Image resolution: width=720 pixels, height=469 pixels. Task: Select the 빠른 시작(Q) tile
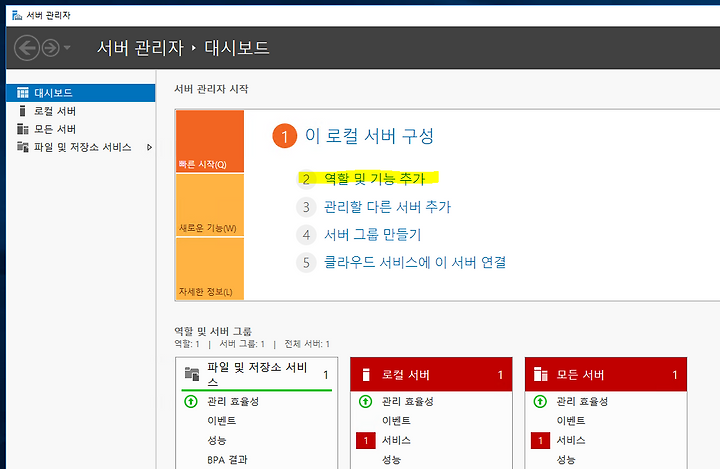(210, 141)
